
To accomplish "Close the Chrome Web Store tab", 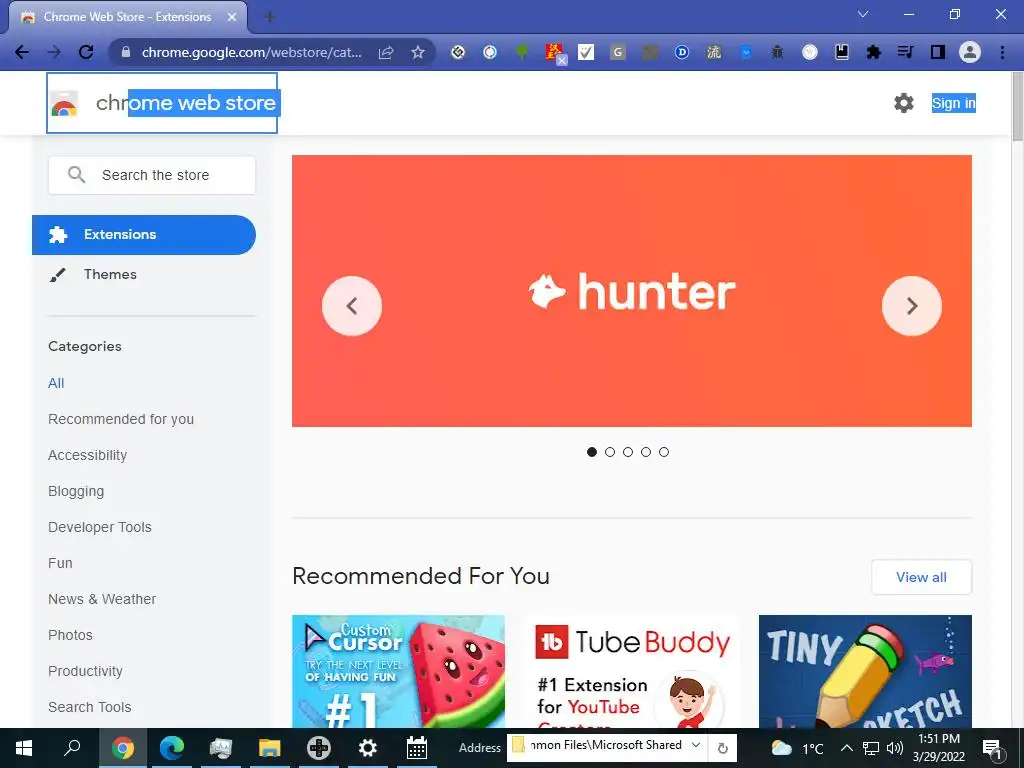I will click(x=232, y=17).
